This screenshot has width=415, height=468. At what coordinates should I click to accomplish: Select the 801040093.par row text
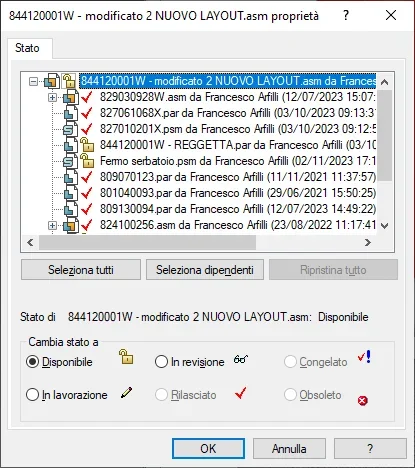pos(237,193)
